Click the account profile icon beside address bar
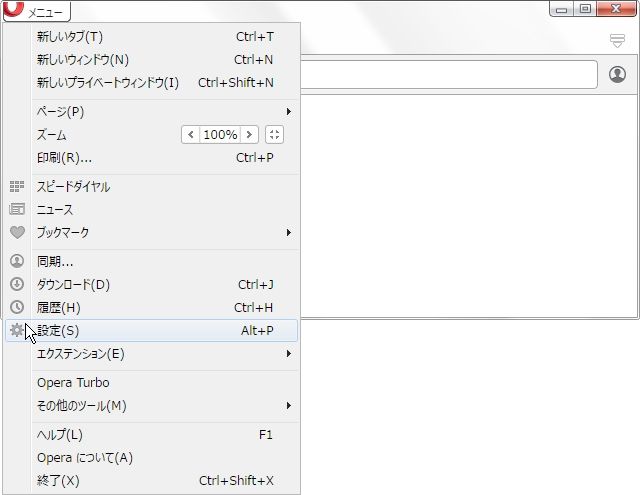The width and height of the screenshot is (640, 495). (617, 74)
